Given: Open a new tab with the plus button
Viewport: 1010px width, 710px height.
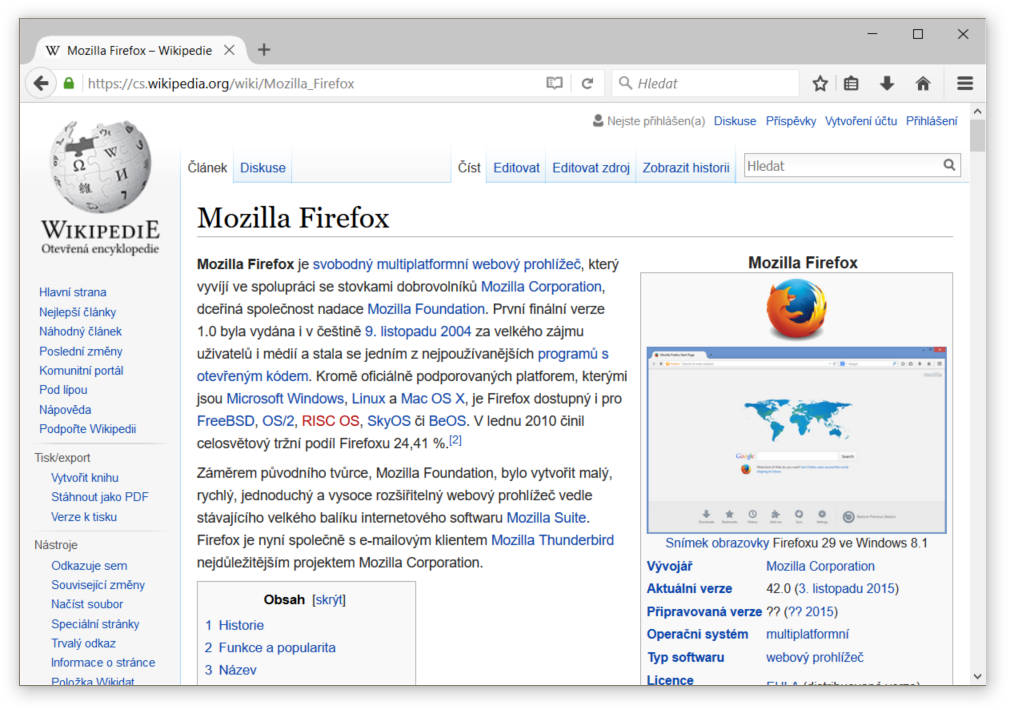Looking at the screenshot, I should [x=263, y=50].
